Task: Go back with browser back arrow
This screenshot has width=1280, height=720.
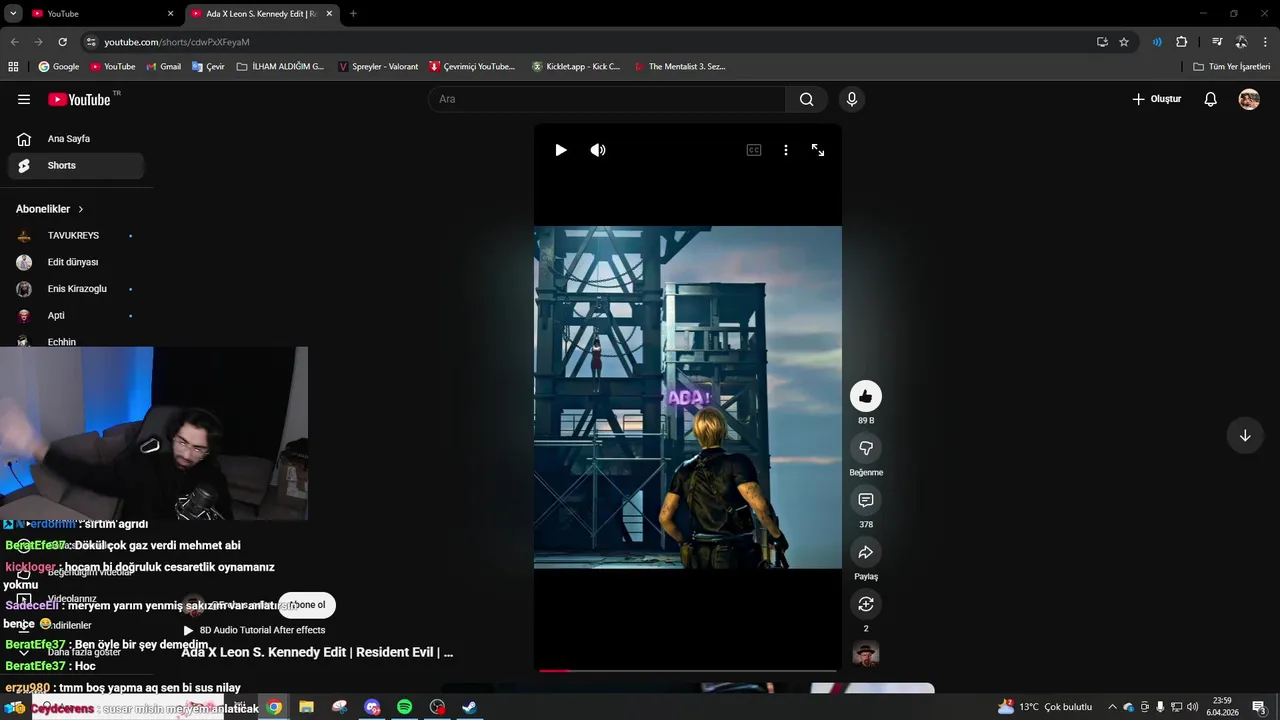Action: point(14,42)
